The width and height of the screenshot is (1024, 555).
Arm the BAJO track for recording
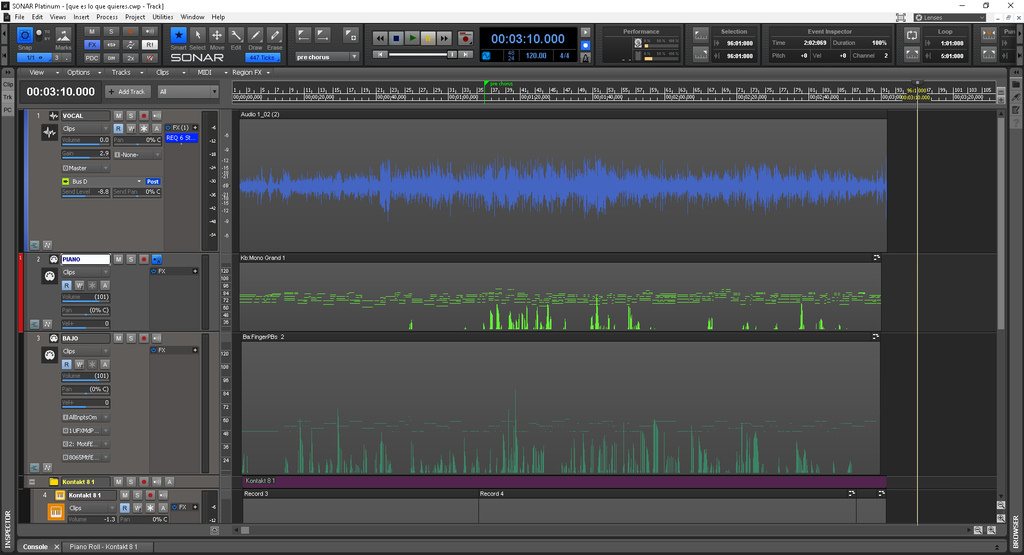144,339
